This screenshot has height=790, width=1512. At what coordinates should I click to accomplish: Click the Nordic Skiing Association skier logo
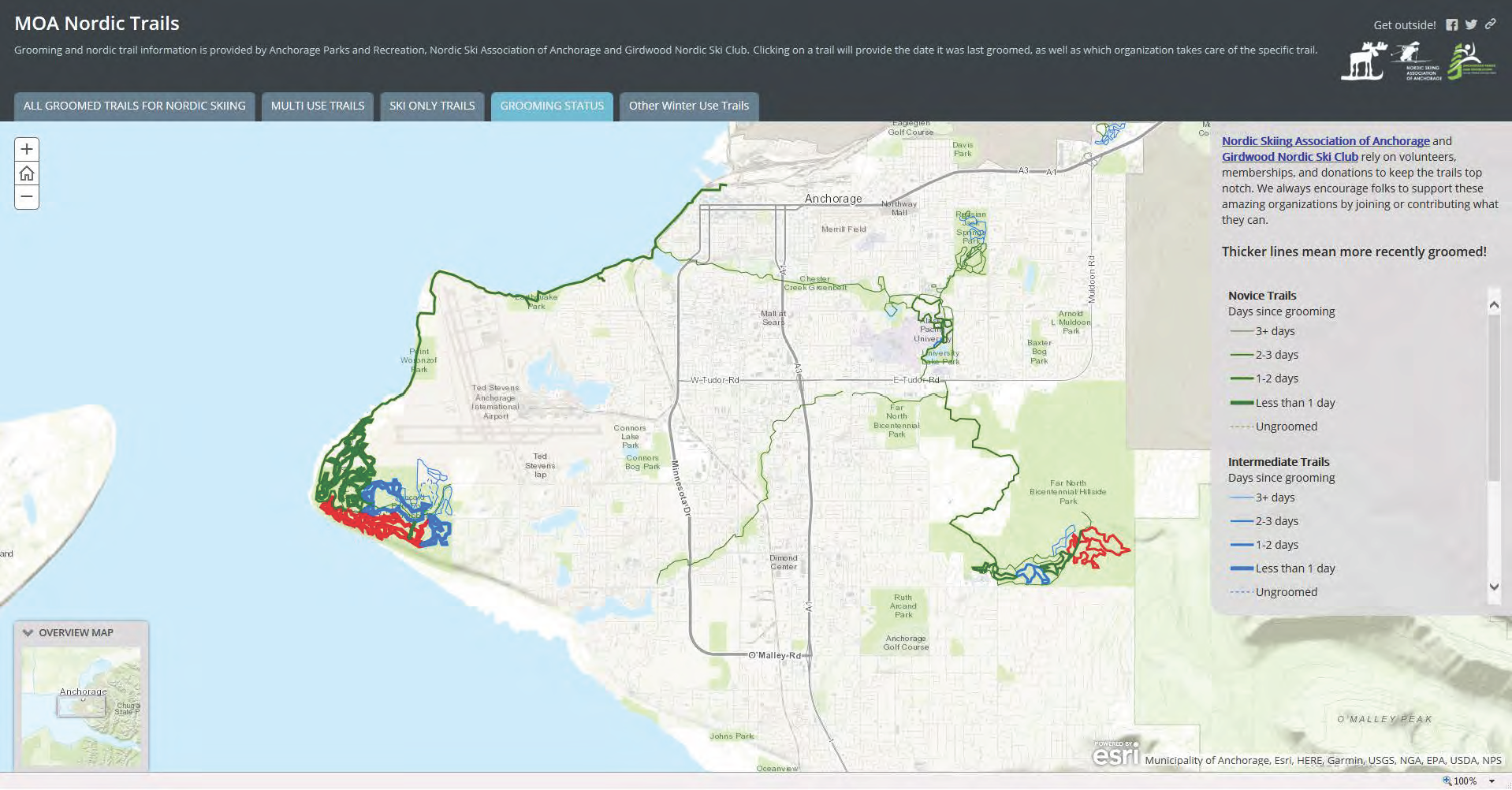(x=1417, y=61)
